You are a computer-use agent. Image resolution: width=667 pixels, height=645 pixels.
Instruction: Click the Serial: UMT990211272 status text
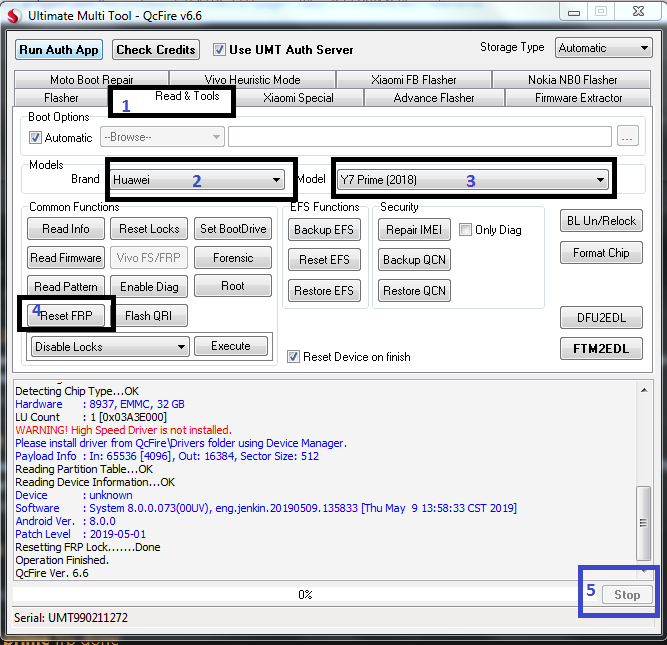(71, 617)
